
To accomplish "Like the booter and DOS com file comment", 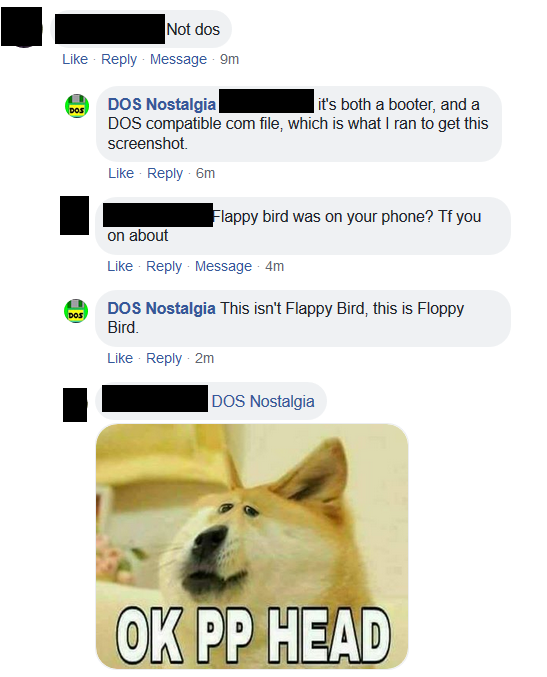I will click(x=121, y=173).
